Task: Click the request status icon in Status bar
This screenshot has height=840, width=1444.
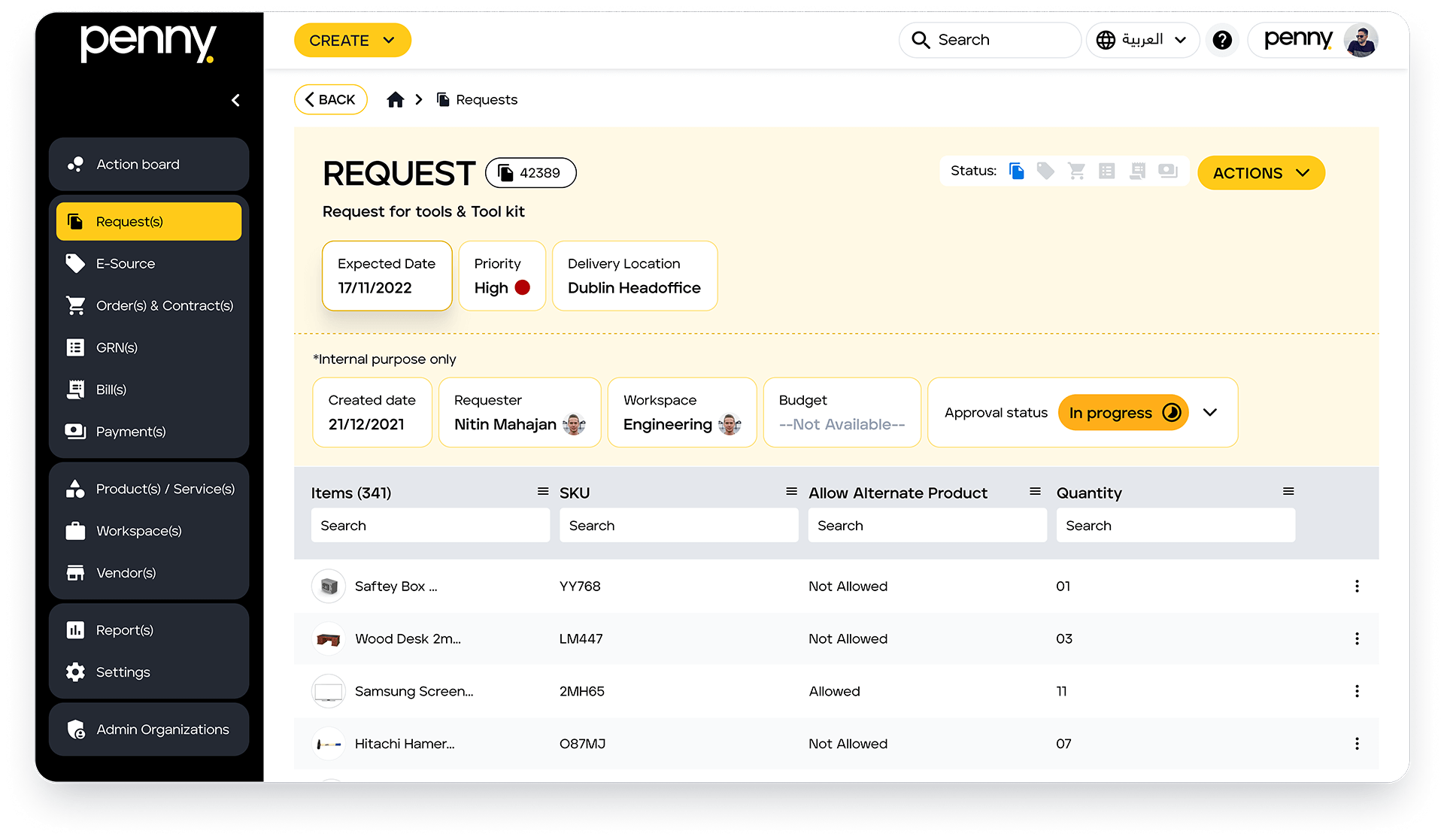Action: (1016, 171)
